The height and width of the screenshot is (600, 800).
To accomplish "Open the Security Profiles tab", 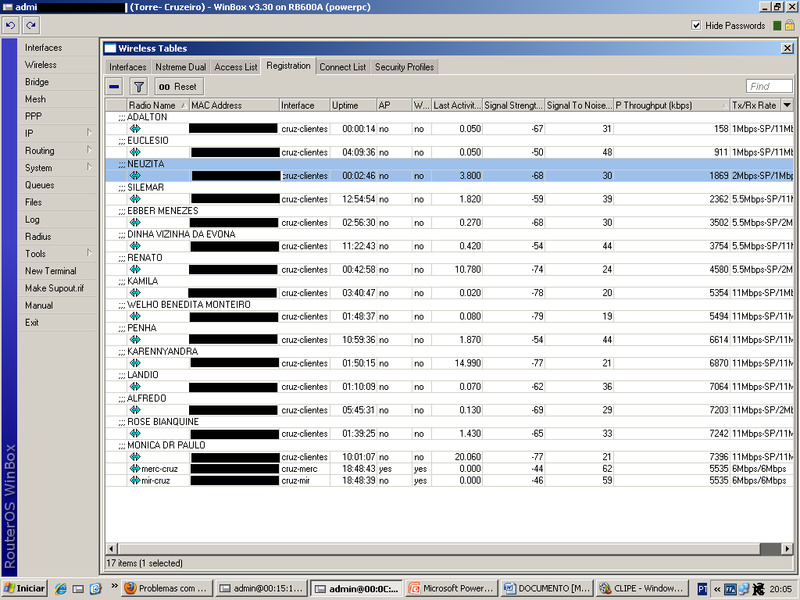I will pyautogui.click(x=404, y=67).
